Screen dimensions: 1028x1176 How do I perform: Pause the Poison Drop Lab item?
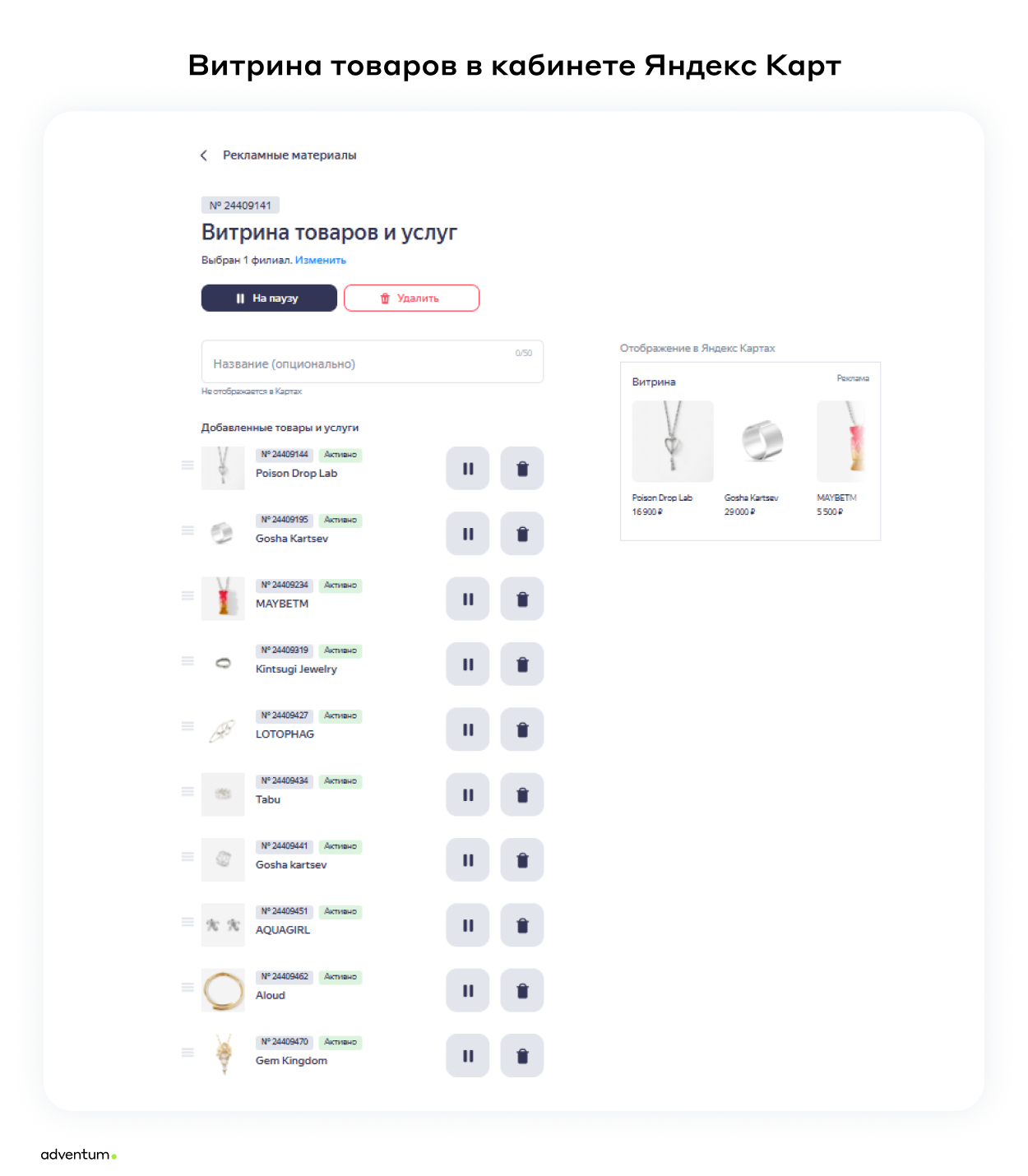467,469
